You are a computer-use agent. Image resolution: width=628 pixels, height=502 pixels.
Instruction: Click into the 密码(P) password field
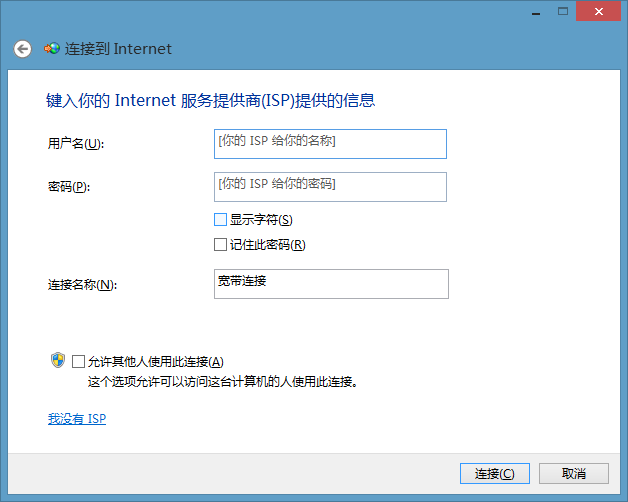pyautogui.click(x=330, y=187)
